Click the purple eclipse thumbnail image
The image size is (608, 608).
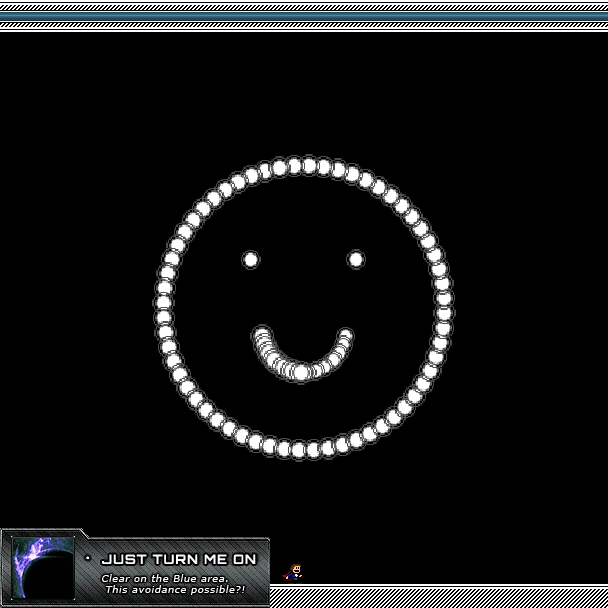[x=41, y=568]
